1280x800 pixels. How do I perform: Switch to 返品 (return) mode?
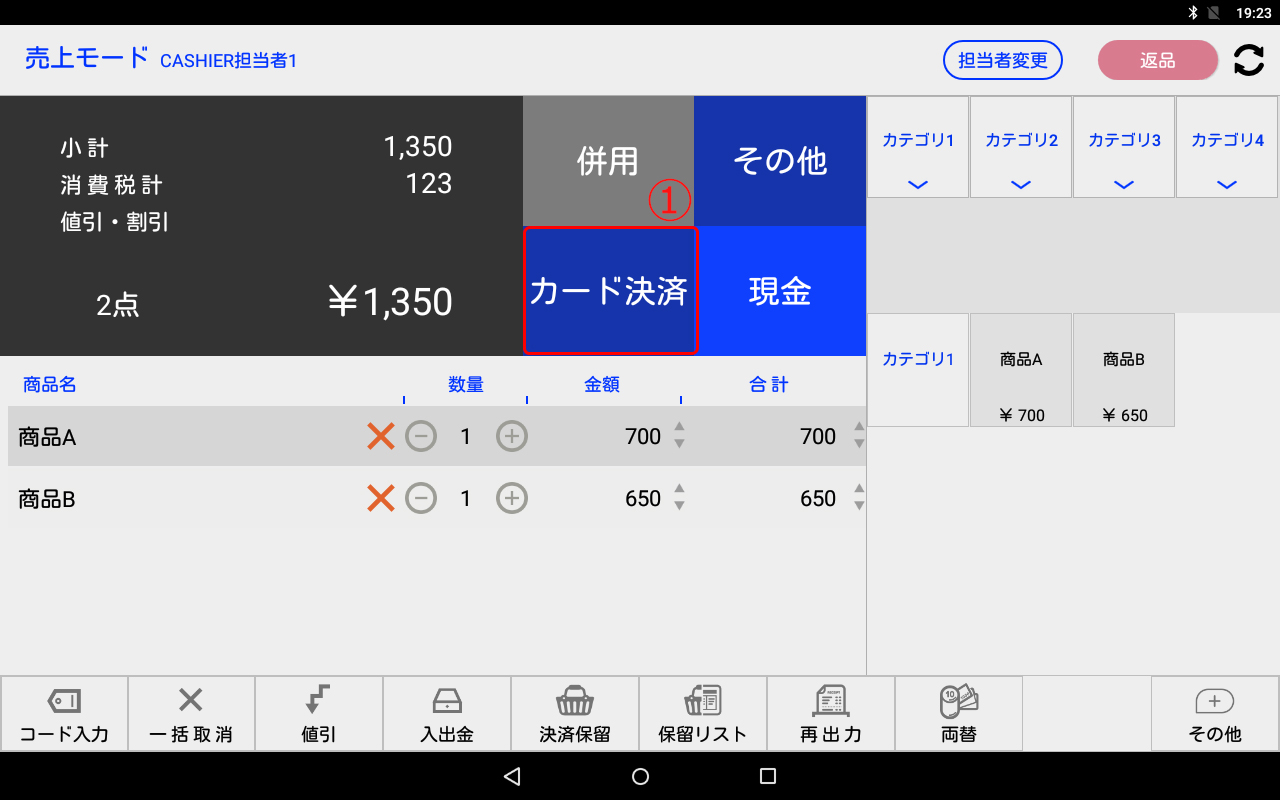point(1157,60)
